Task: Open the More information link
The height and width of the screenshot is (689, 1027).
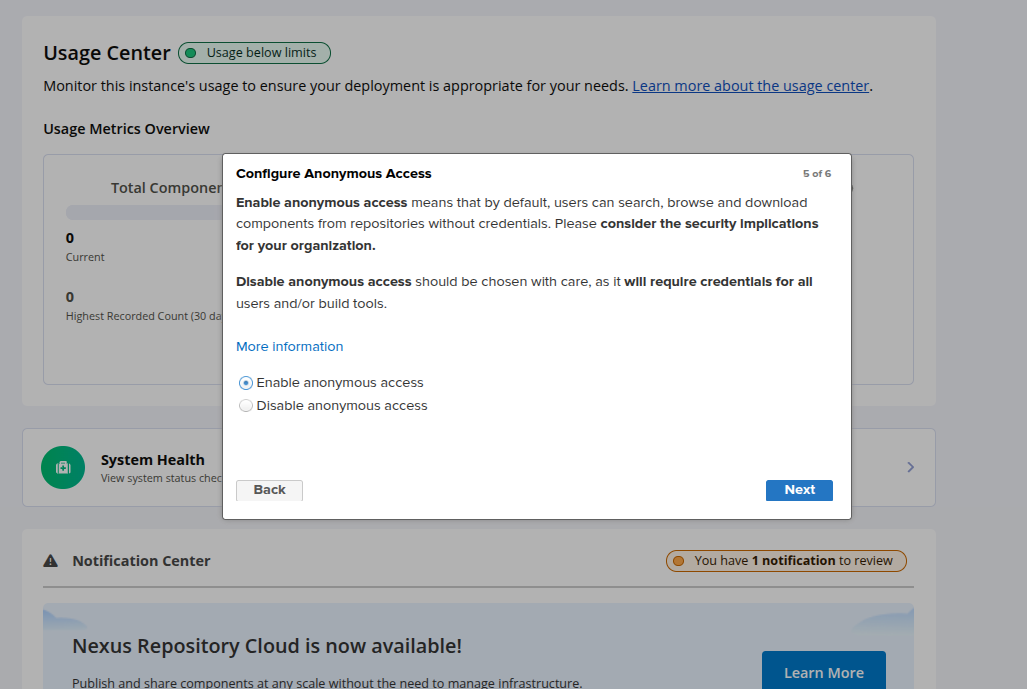Action: click(289, 347)
